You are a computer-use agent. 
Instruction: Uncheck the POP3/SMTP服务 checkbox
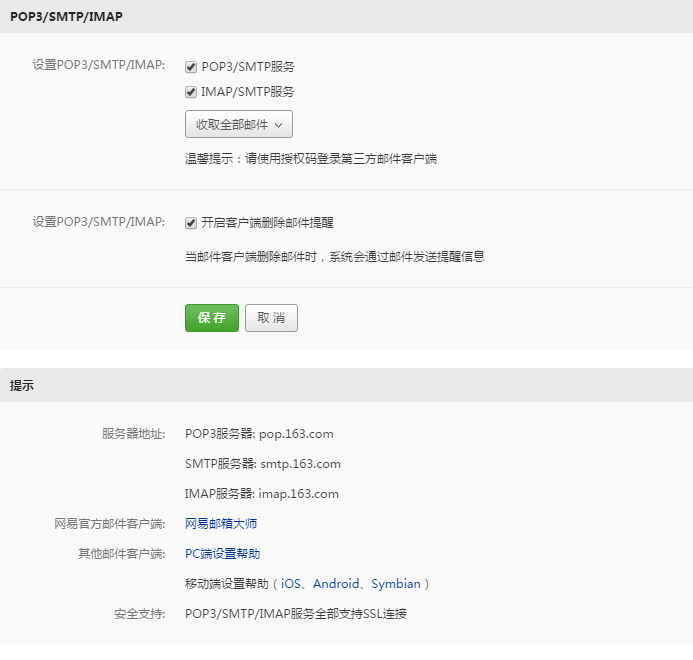click(191, 67)
